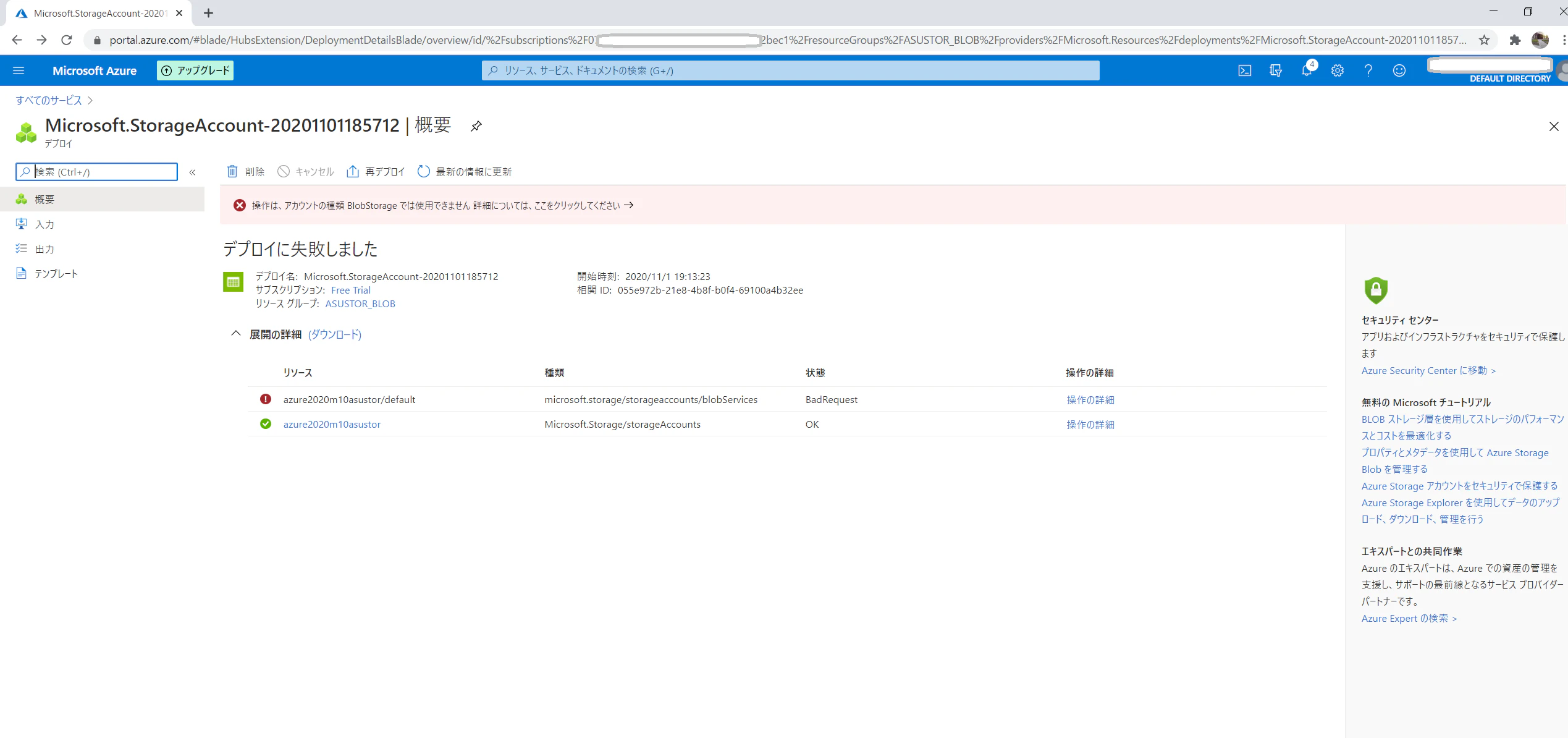Viewport: 1568px width, 738px height.
Task: Click the キャンセル toolbar button
Action: tap(306, 172)
